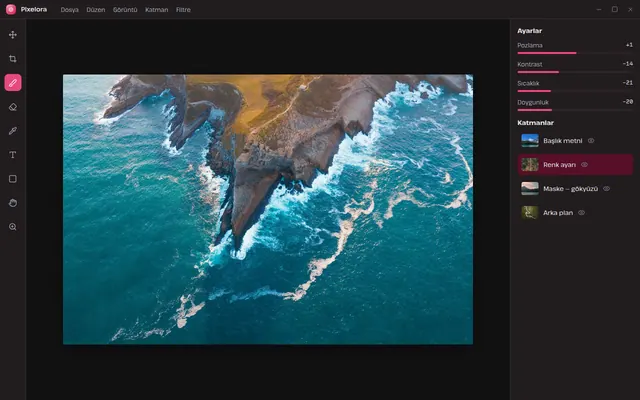This screenshot has width=640, height=400.
Task: Open the Dosya menu
Action: [x=69, y=10]
